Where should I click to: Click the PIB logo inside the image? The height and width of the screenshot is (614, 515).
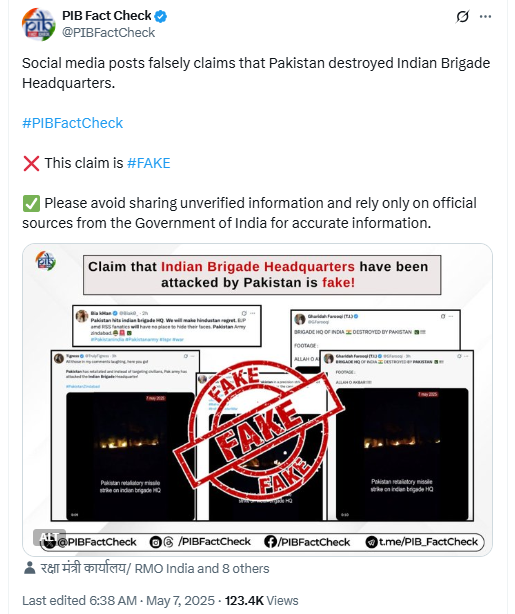pyautogui.click(x=45, y=261)
